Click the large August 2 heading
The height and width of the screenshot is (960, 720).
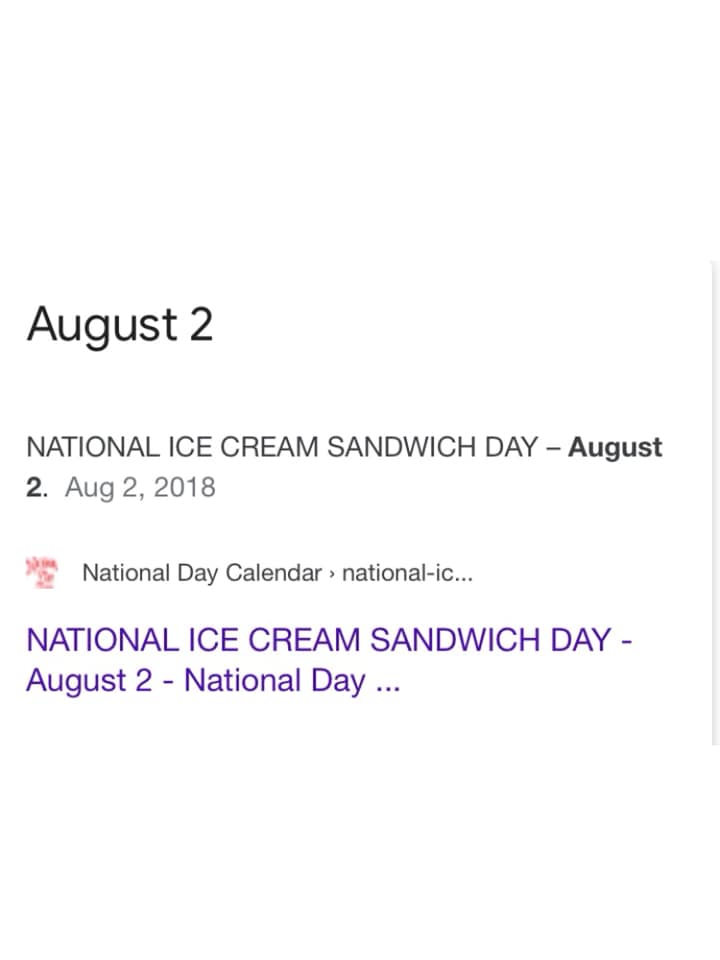pyautogui.click(x=120, y=324)
